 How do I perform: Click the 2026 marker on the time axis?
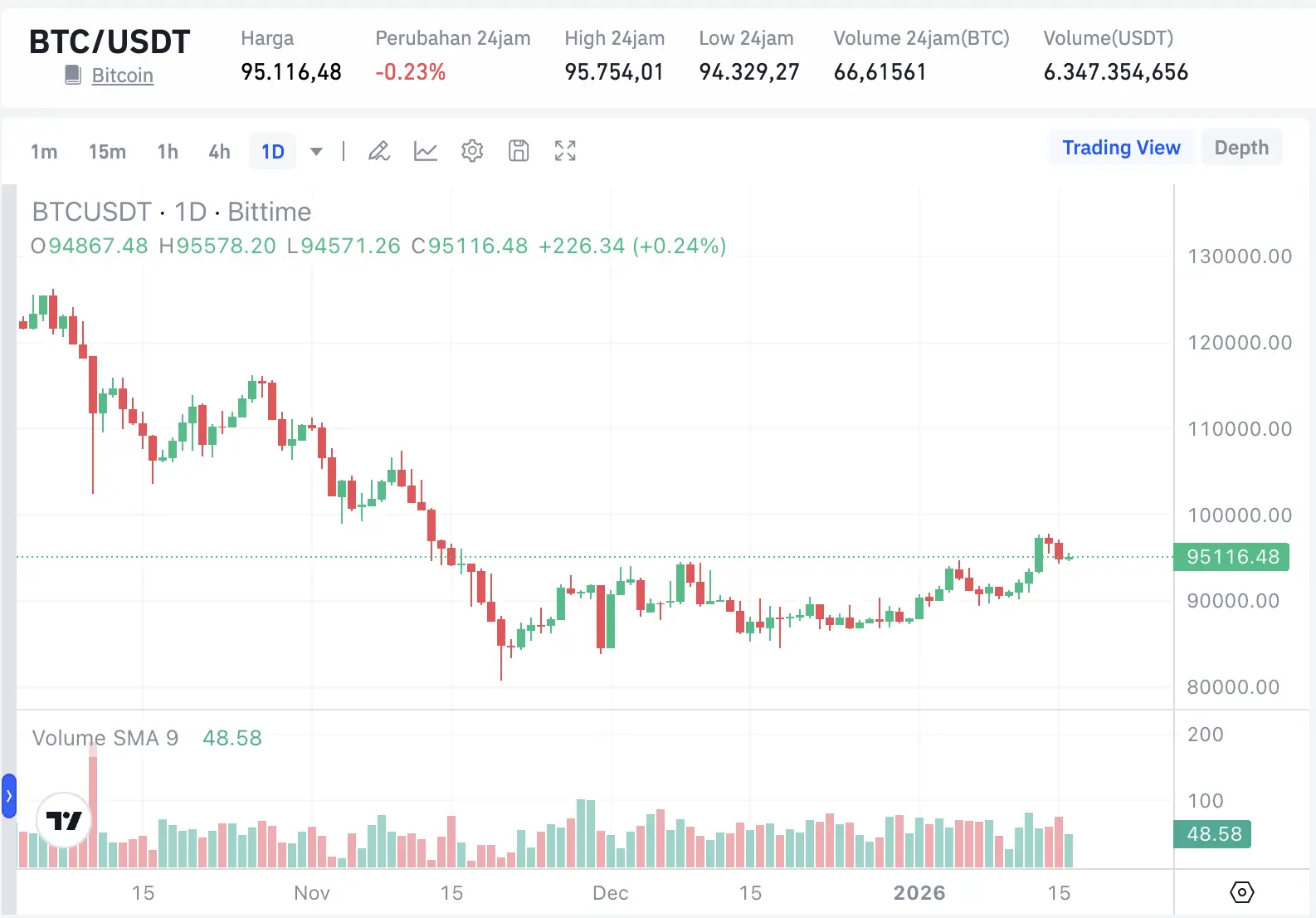click(x=919, y=893)
